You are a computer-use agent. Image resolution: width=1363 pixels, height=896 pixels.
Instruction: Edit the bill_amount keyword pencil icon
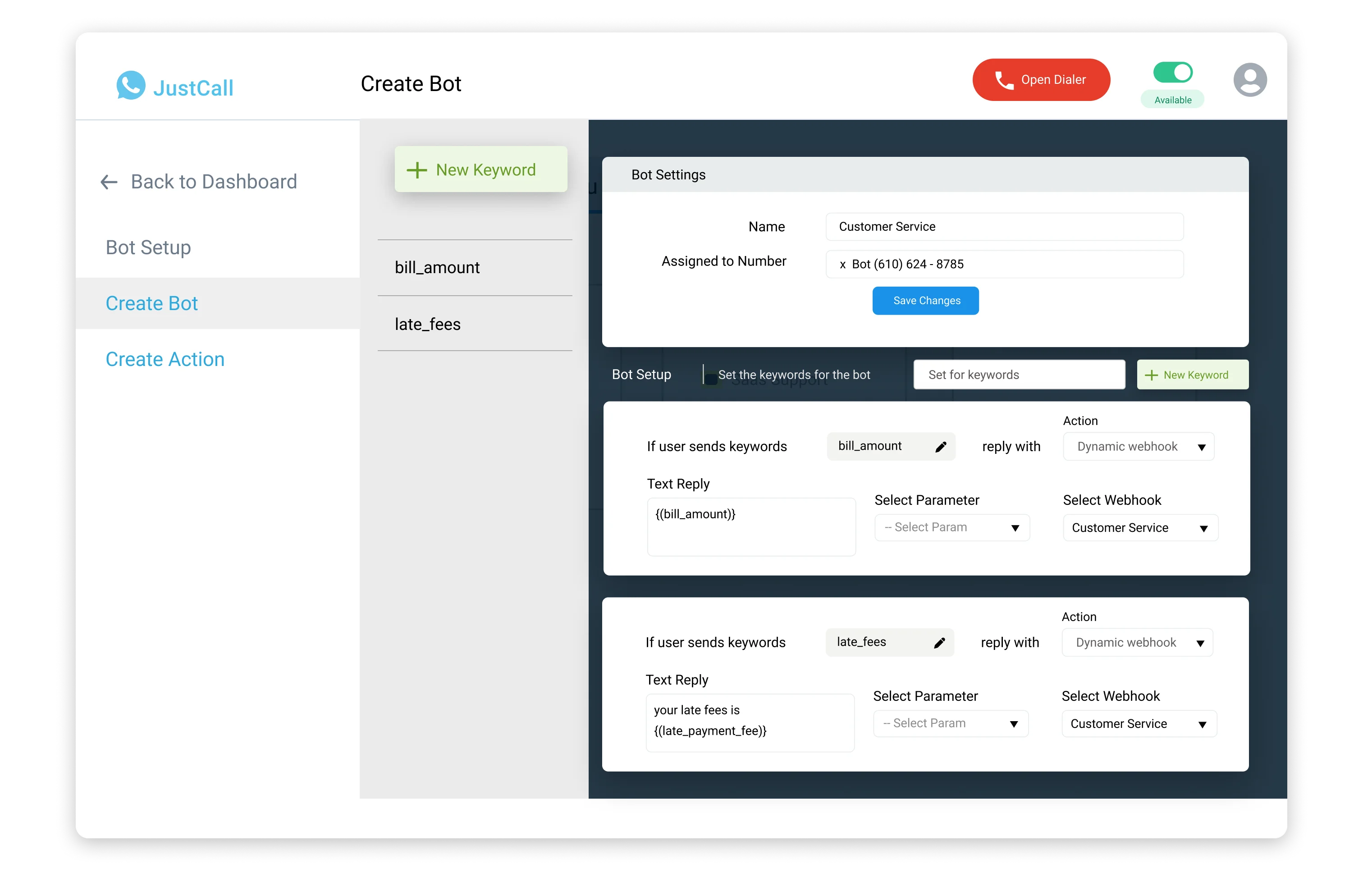coord(940,447)
